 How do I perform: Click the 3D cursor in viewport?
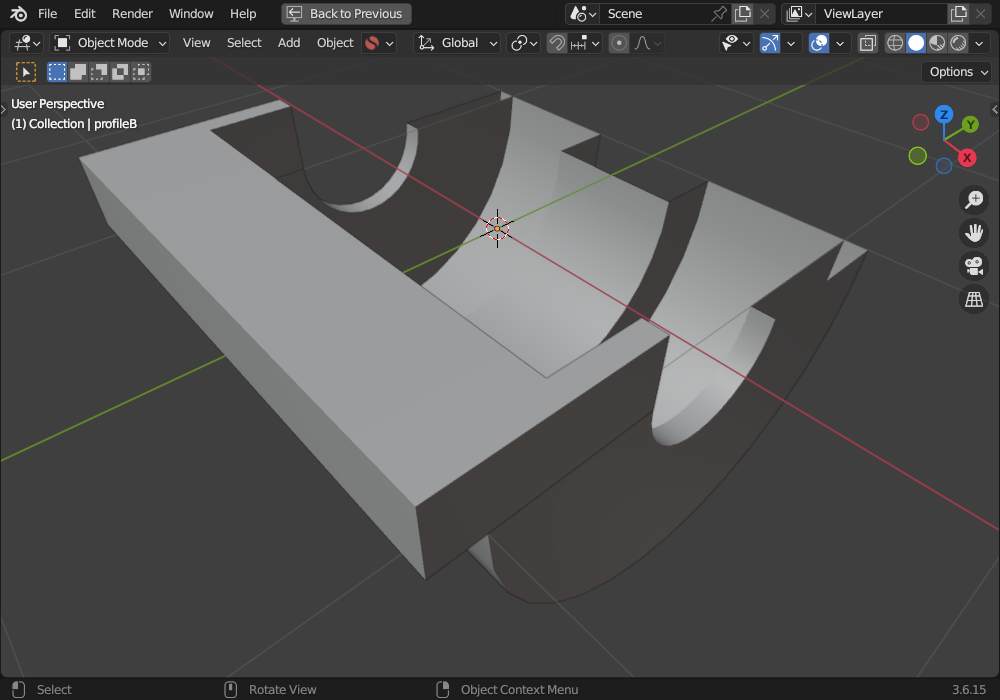click(497, 228)
